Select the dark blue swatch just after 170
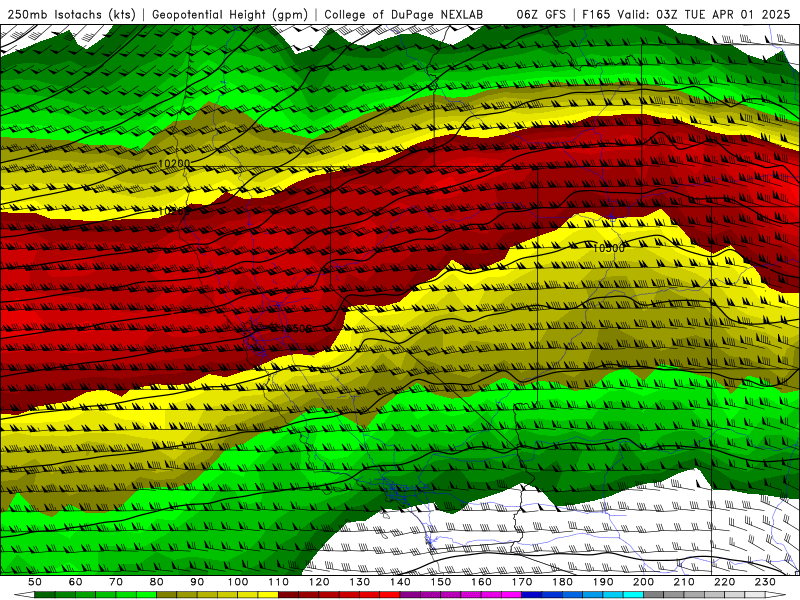The height and width of the screenshot is (600, 800). click(x=532, y=595)
